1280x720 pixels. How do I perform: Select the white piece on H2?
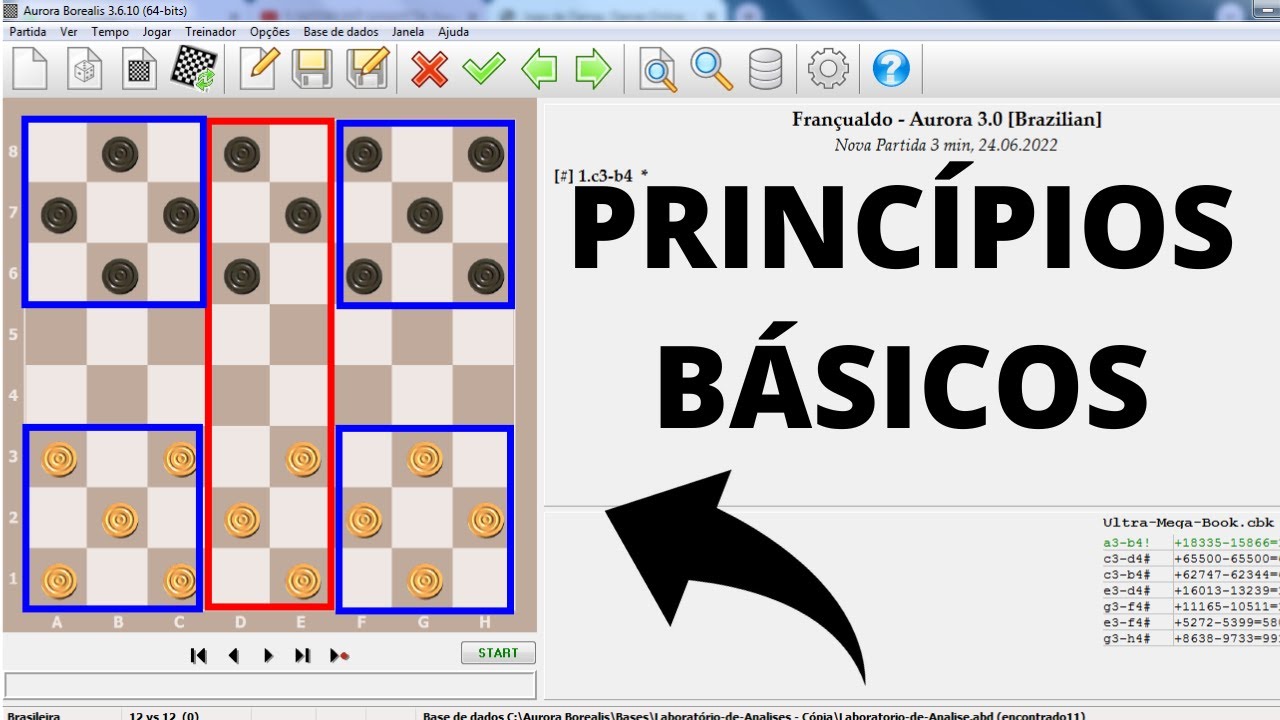pos(486,520)
